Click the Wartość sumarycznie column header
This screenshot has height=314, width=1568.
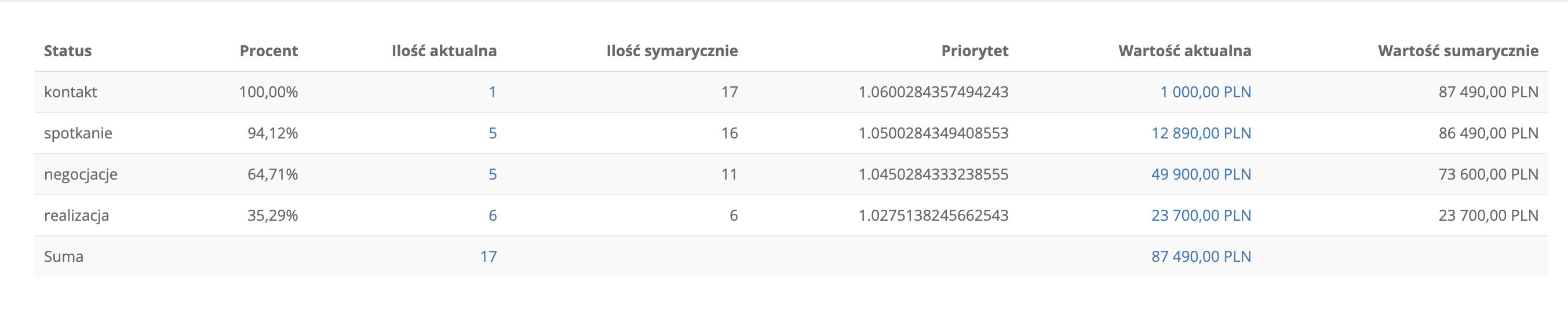pyautogui.click(x=1458, y=50)
